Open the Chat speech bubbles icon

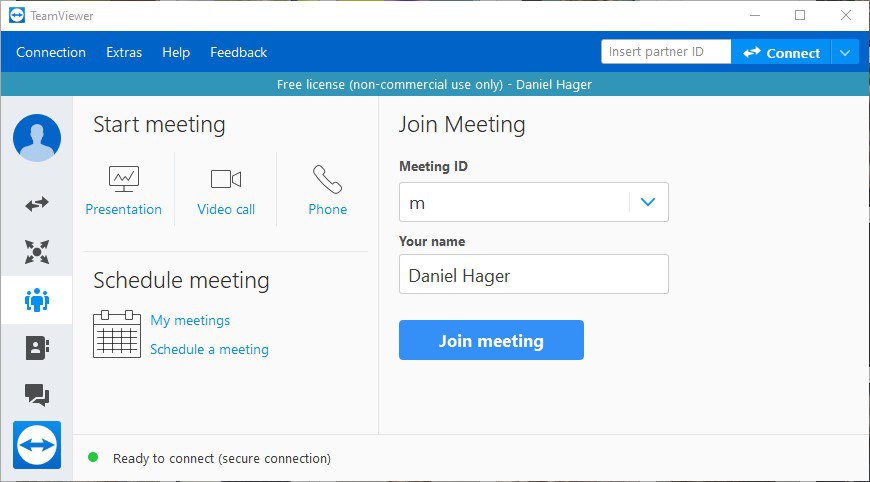tap(37, 395)
